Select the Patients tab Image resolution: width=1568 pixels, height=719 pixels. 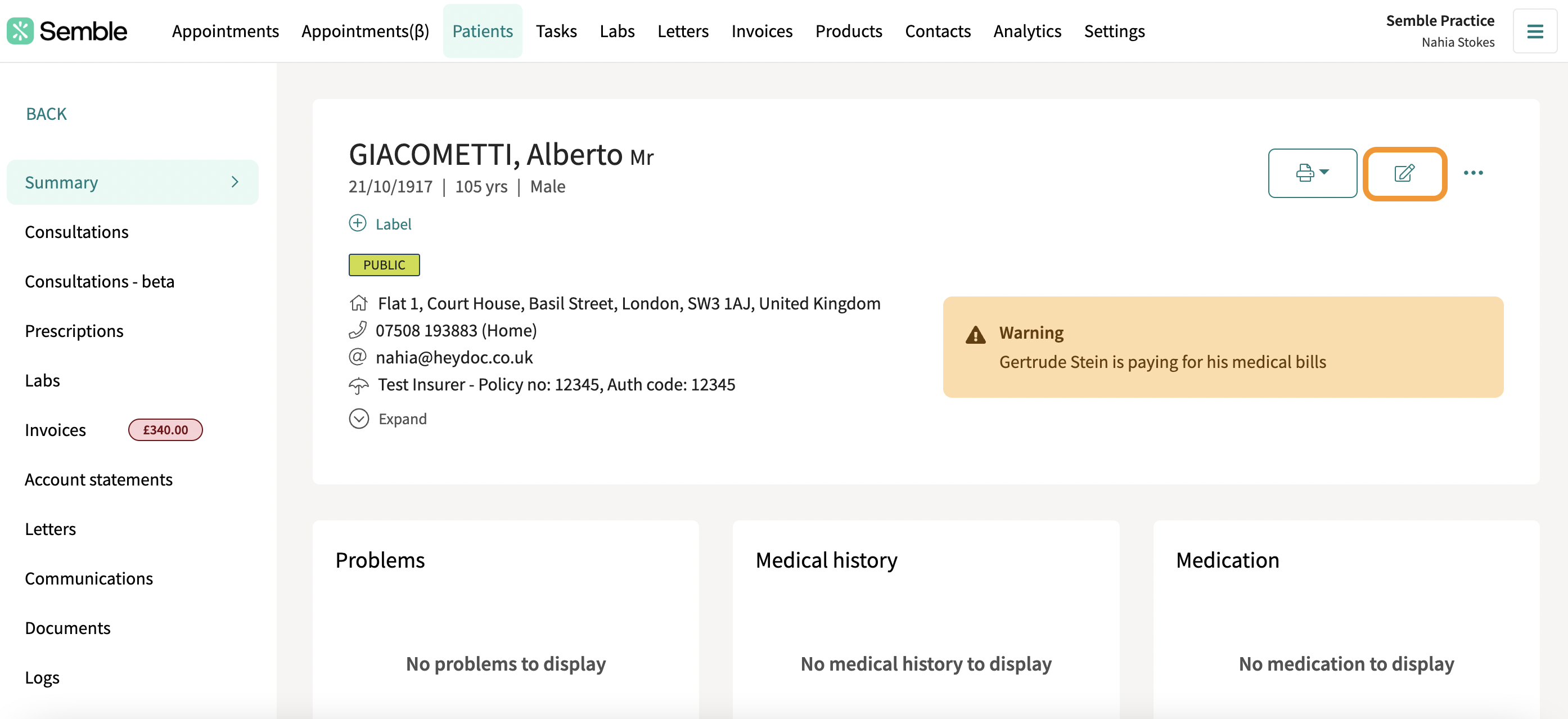point(482,31)
